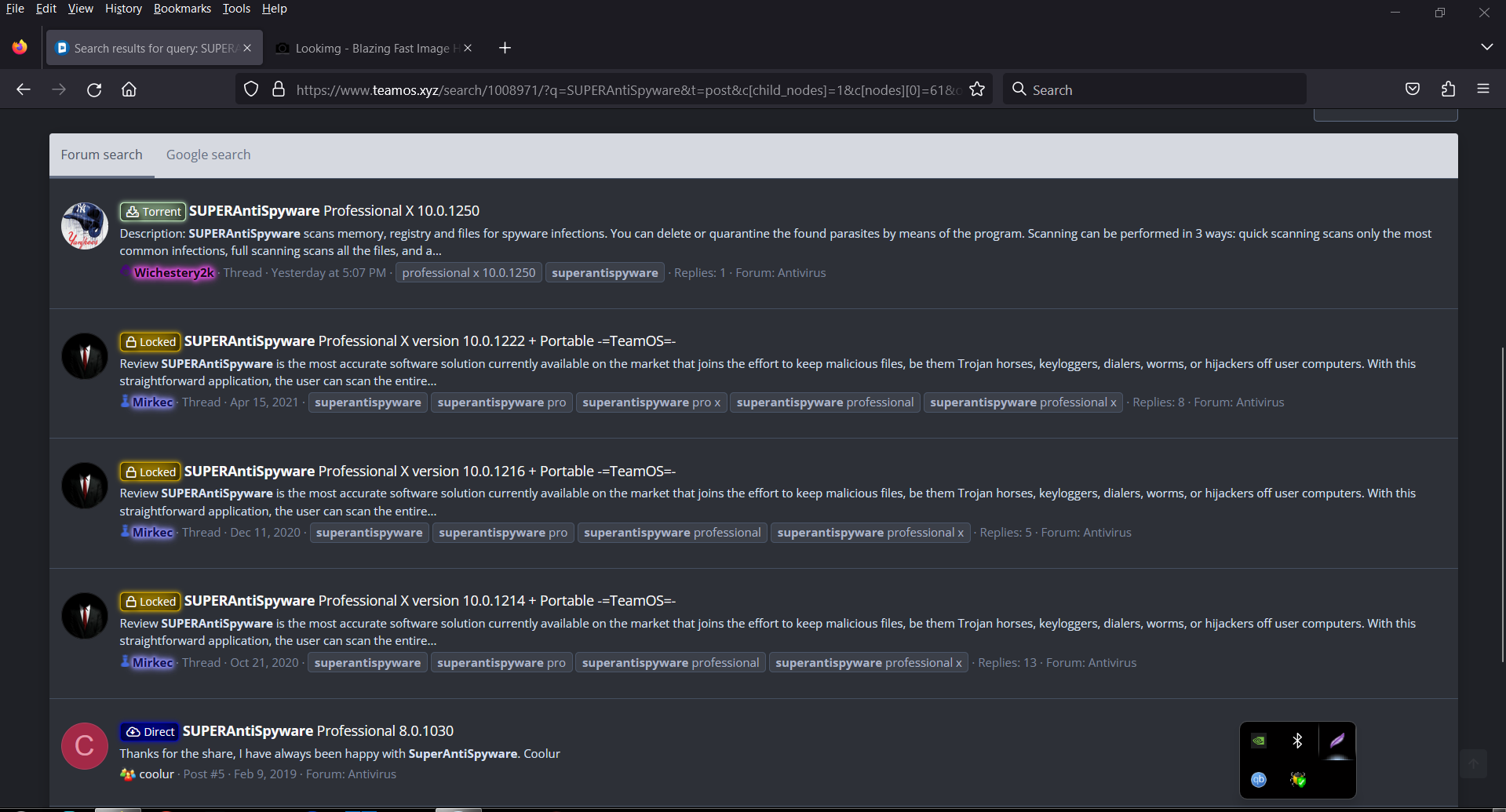
Task: Open Mirkec's avatar on 10.0.1222 result
Action: pos(85,356)
